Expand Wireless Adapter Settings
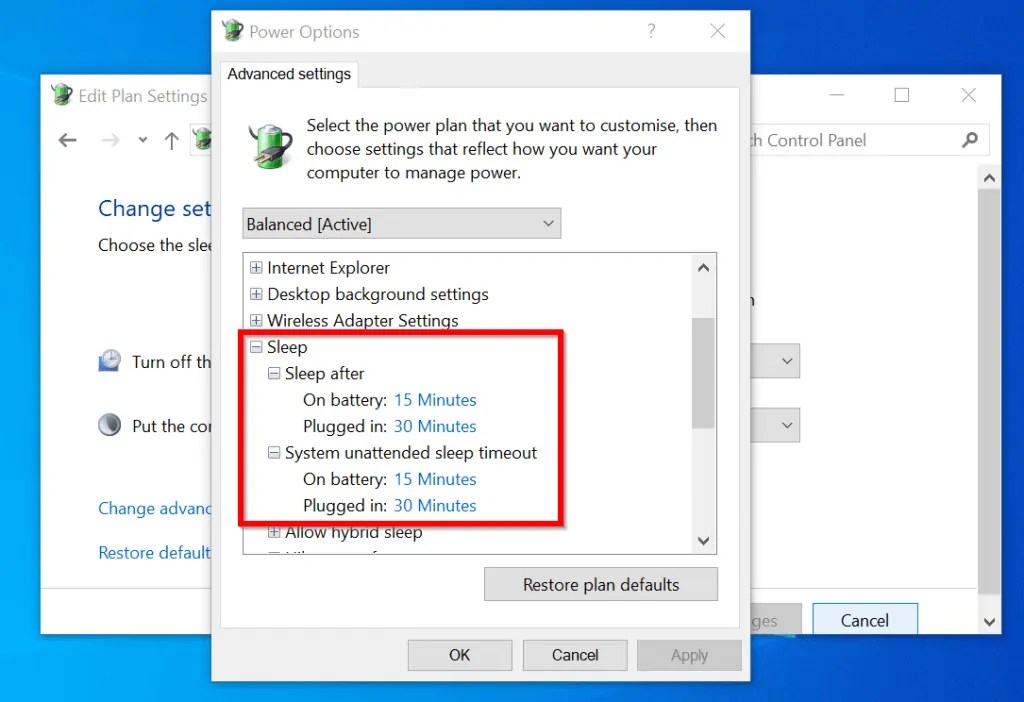The width and height of the screenshot is (1024, 702). pyautogui.click(x=256, y=320)
